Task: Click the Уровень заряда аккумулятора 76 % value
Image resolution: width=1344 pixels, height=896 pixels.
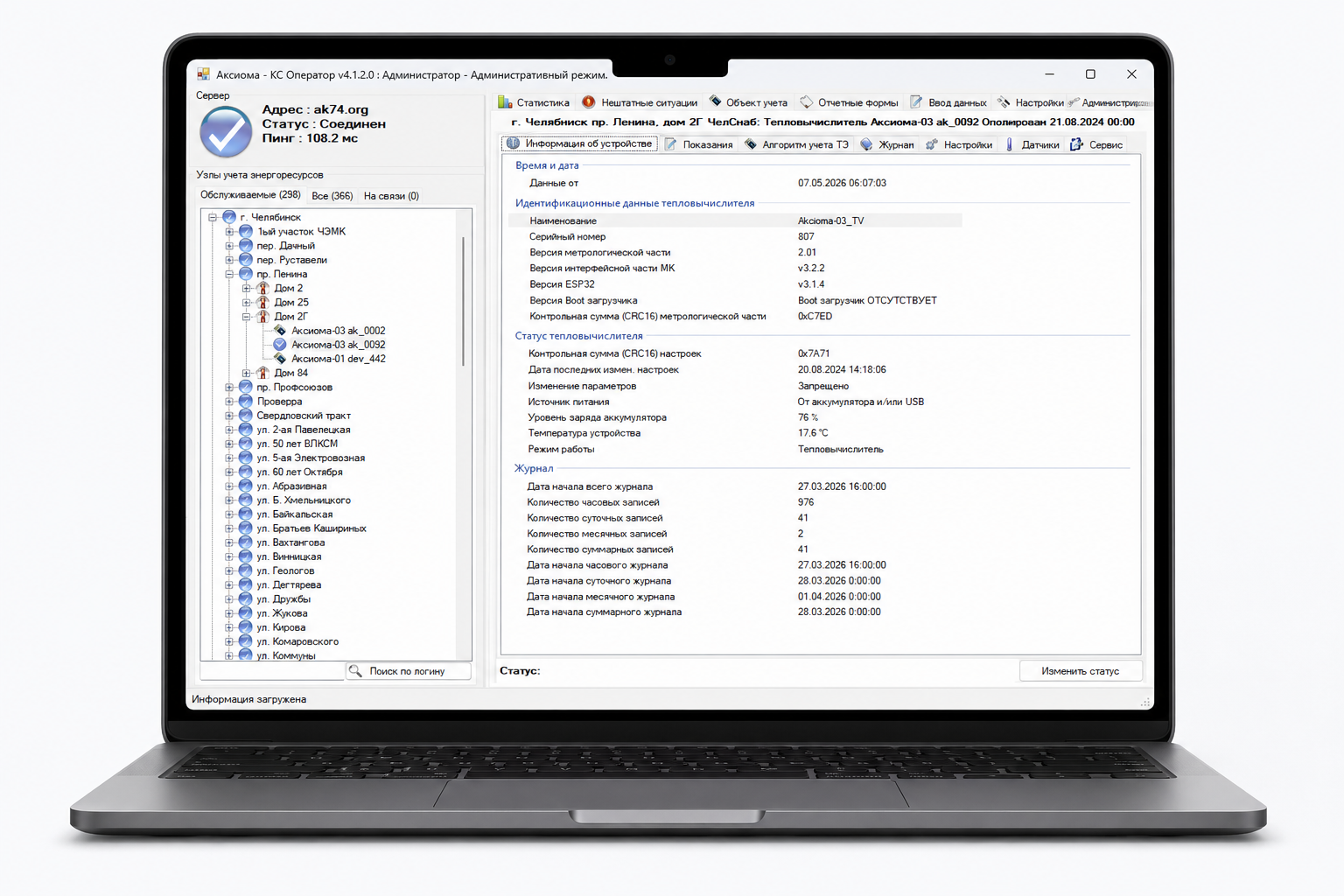Action: click(x=808, y=417)
